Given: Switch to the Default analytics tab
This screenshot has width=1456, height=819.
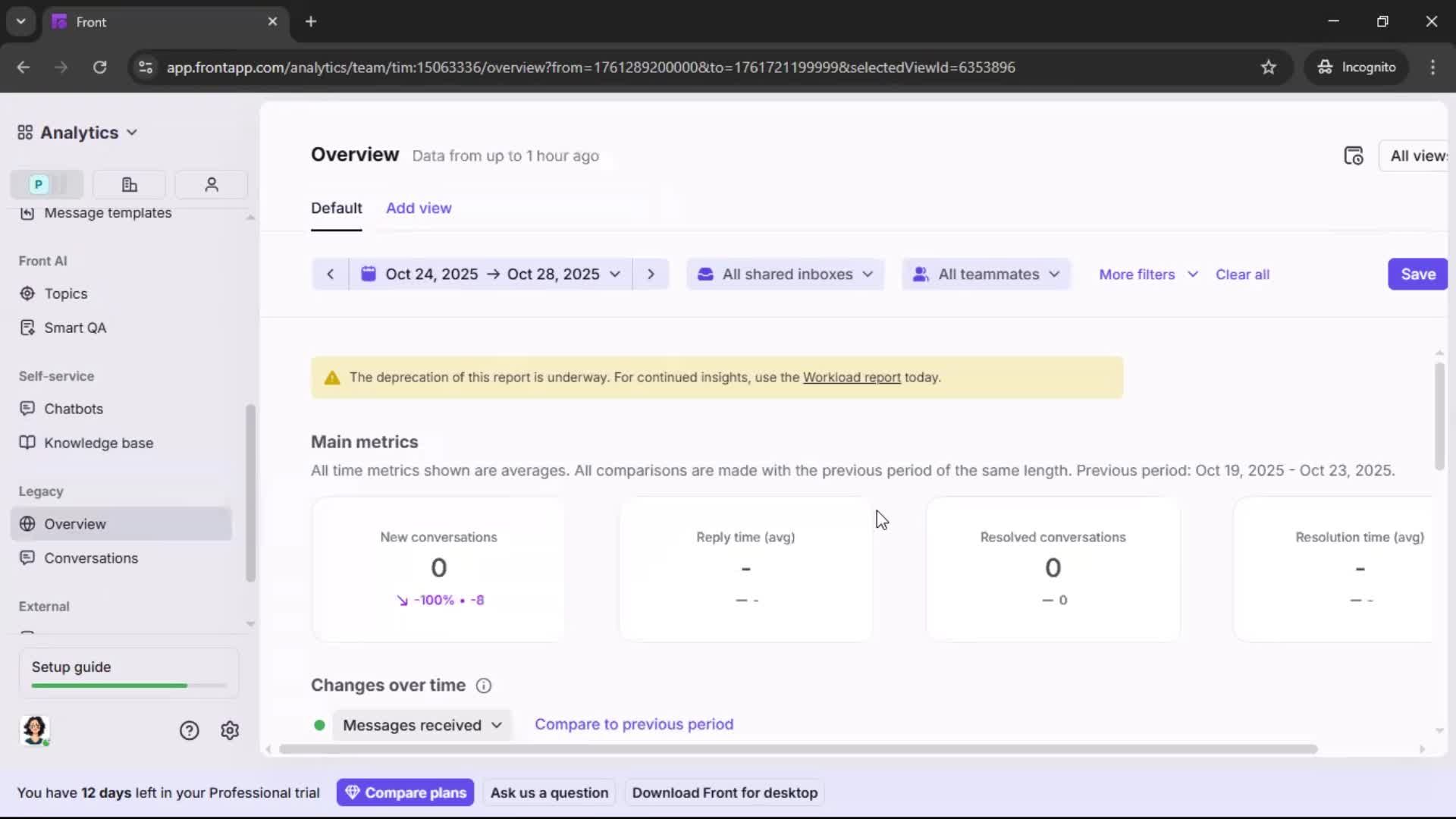Looking at the screenshot, I should pos(336,208).
